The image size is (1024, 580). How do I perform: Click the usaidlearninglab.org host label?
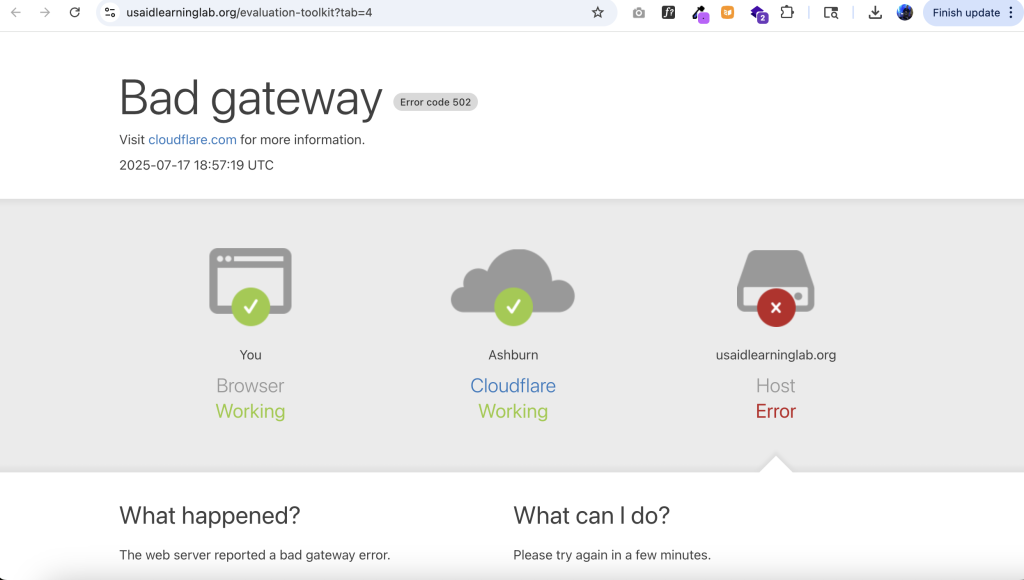(x=776, y=355)
